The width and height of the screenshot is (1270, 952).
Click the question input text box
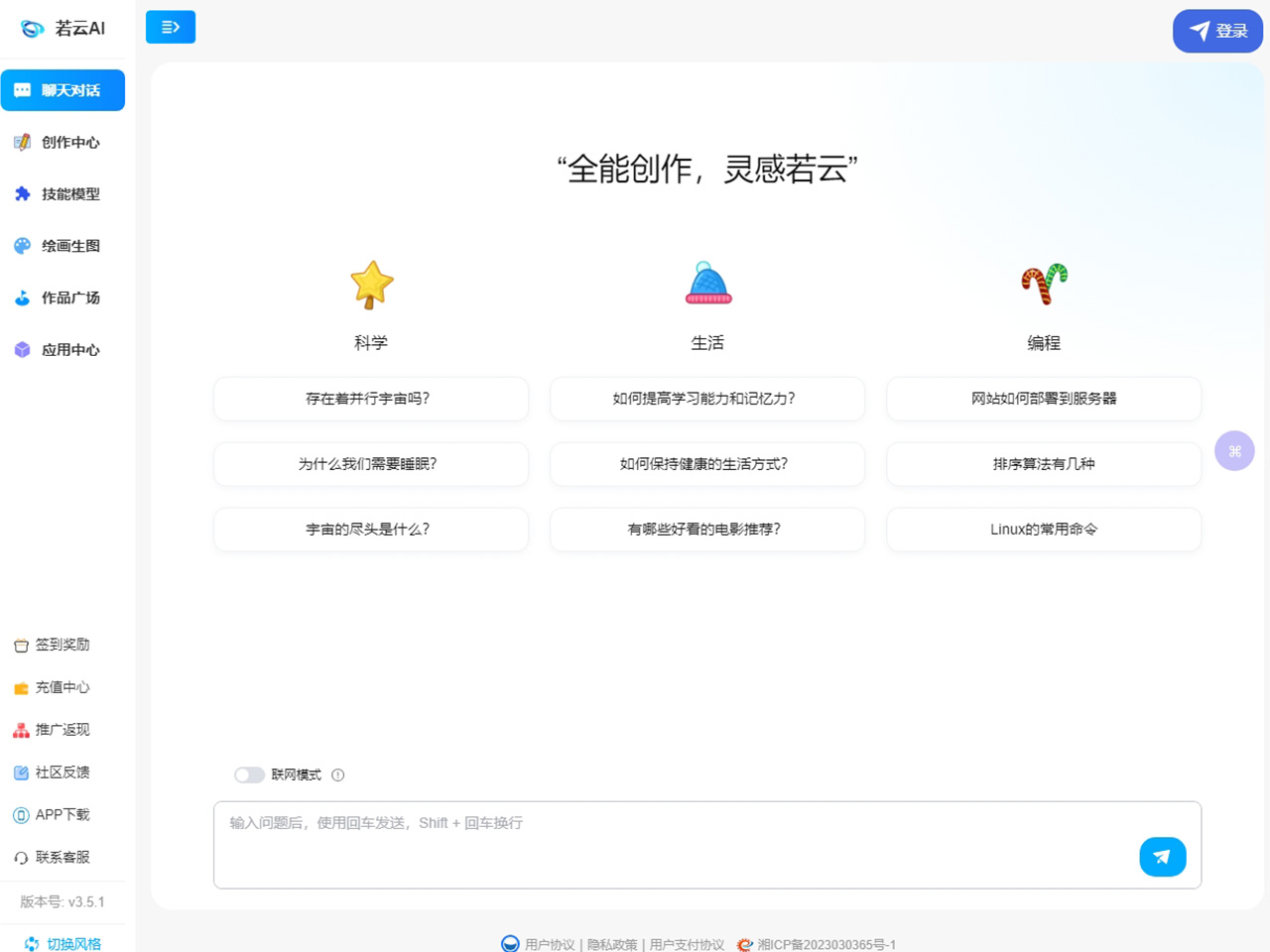coord(675,843)
